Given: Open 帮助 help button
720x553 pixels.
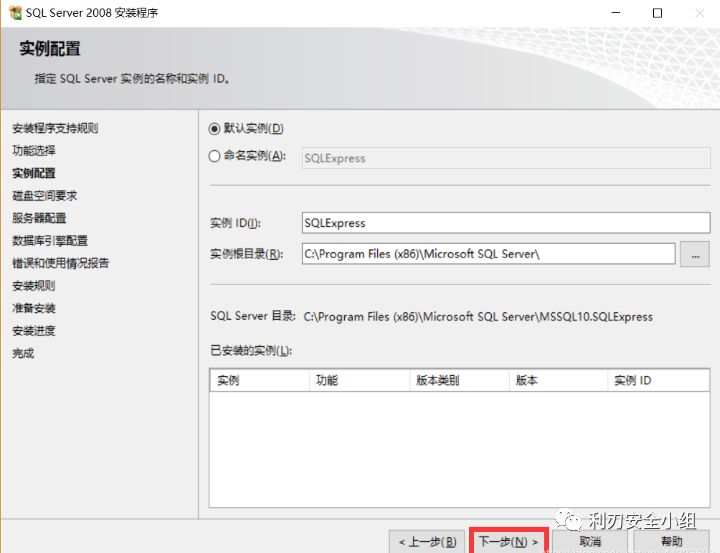Looking at the screenshot, I should pos(672,541).
